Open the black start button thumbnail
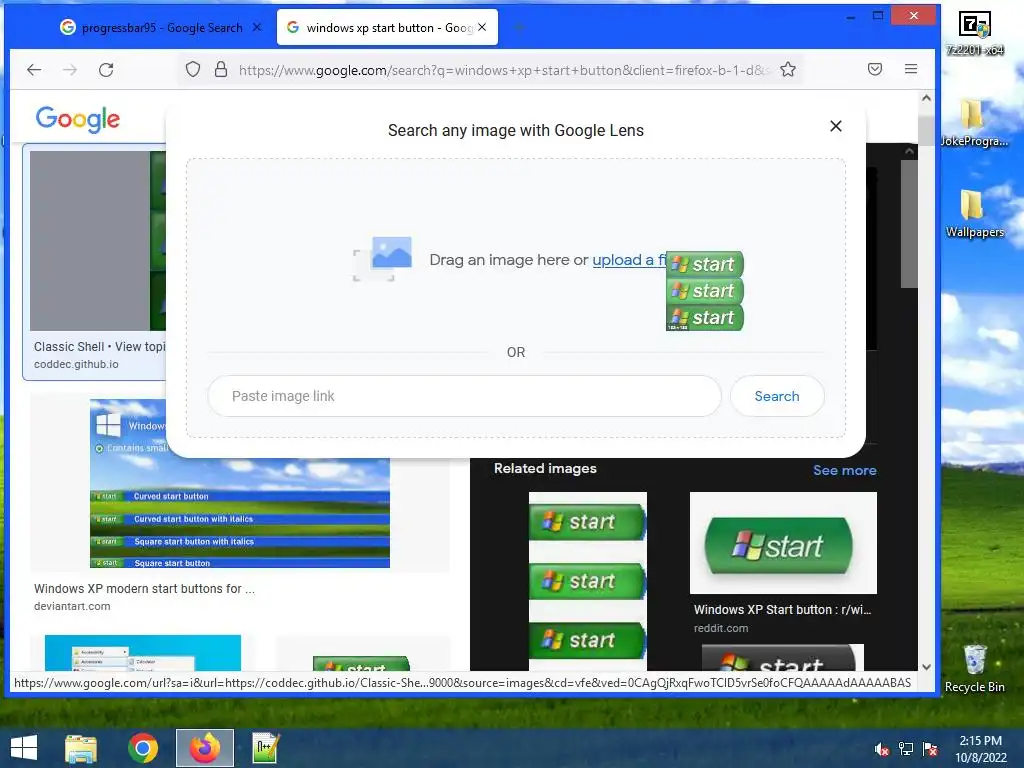Image resolution: width=1024 pixels, height=768 pixels. (782, 658)
